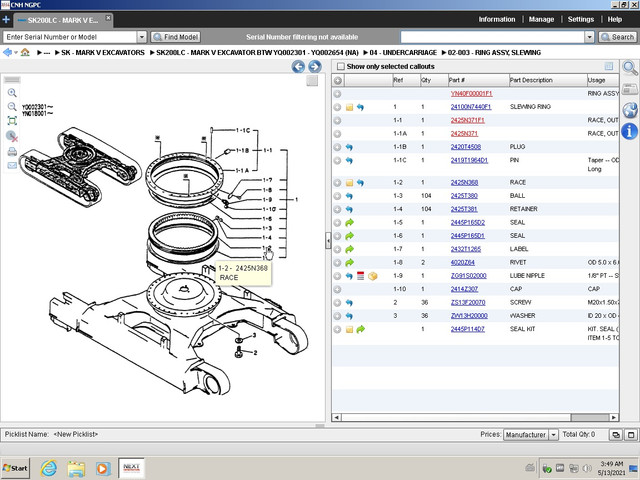Open part number 24100N7440F1 link
The image size is (640, 480).
pos(471,107)
